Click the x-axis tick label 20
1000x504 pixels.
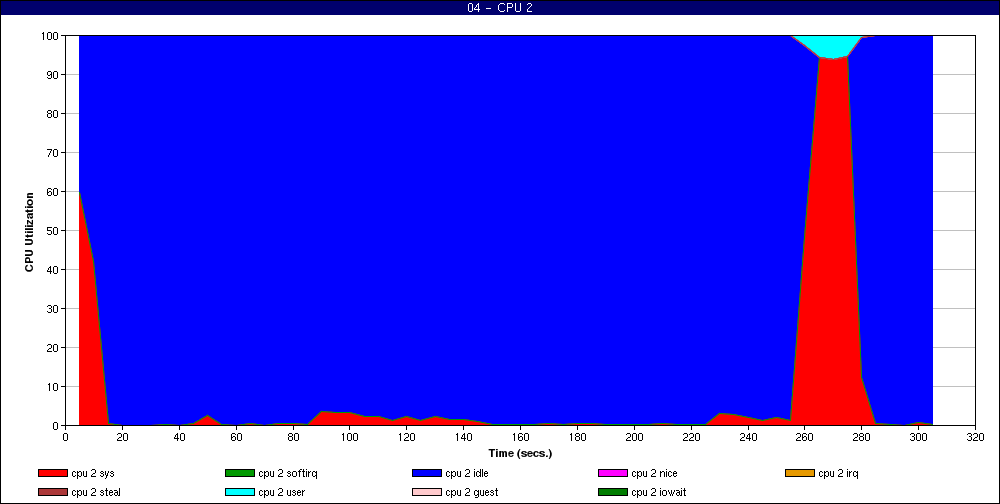click(x=122, y=438)
